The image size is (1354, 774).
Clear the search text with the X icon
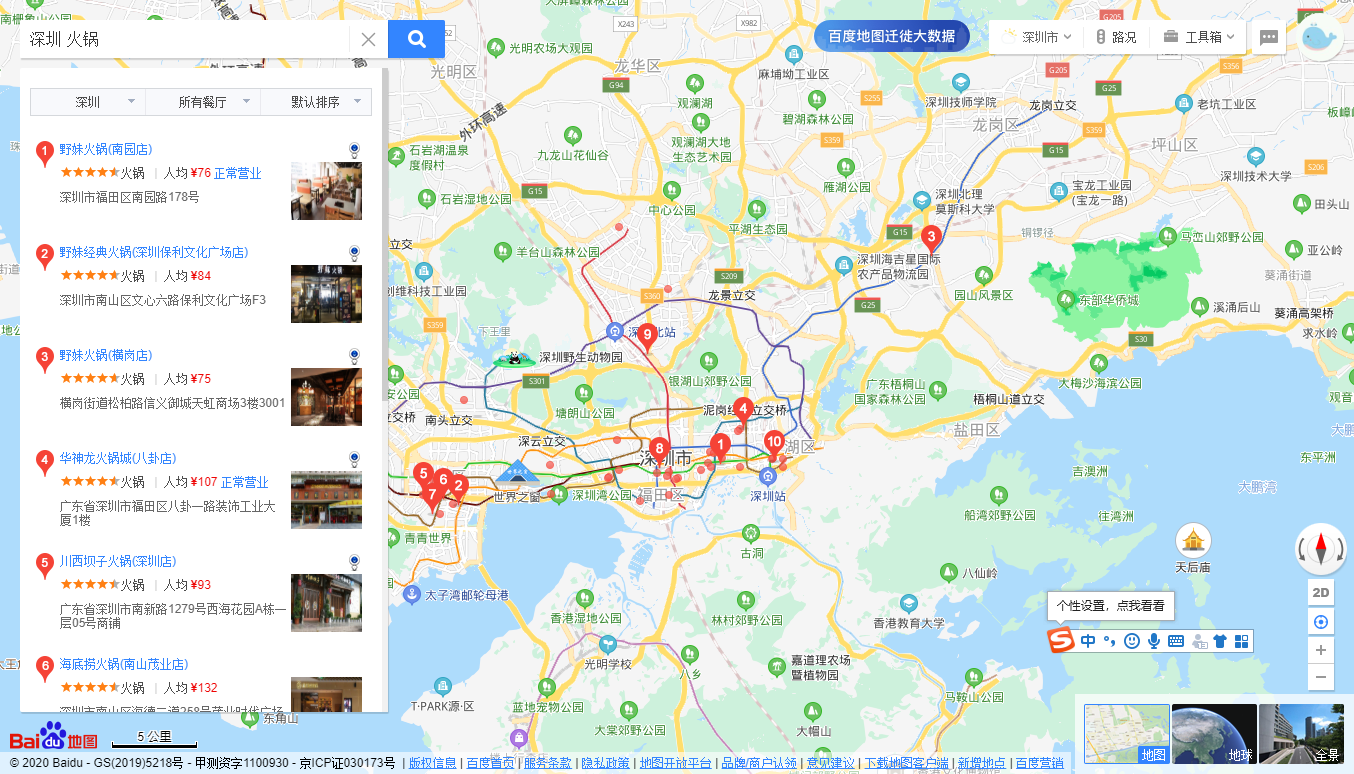pyautogui.click(x=368, y=39)
